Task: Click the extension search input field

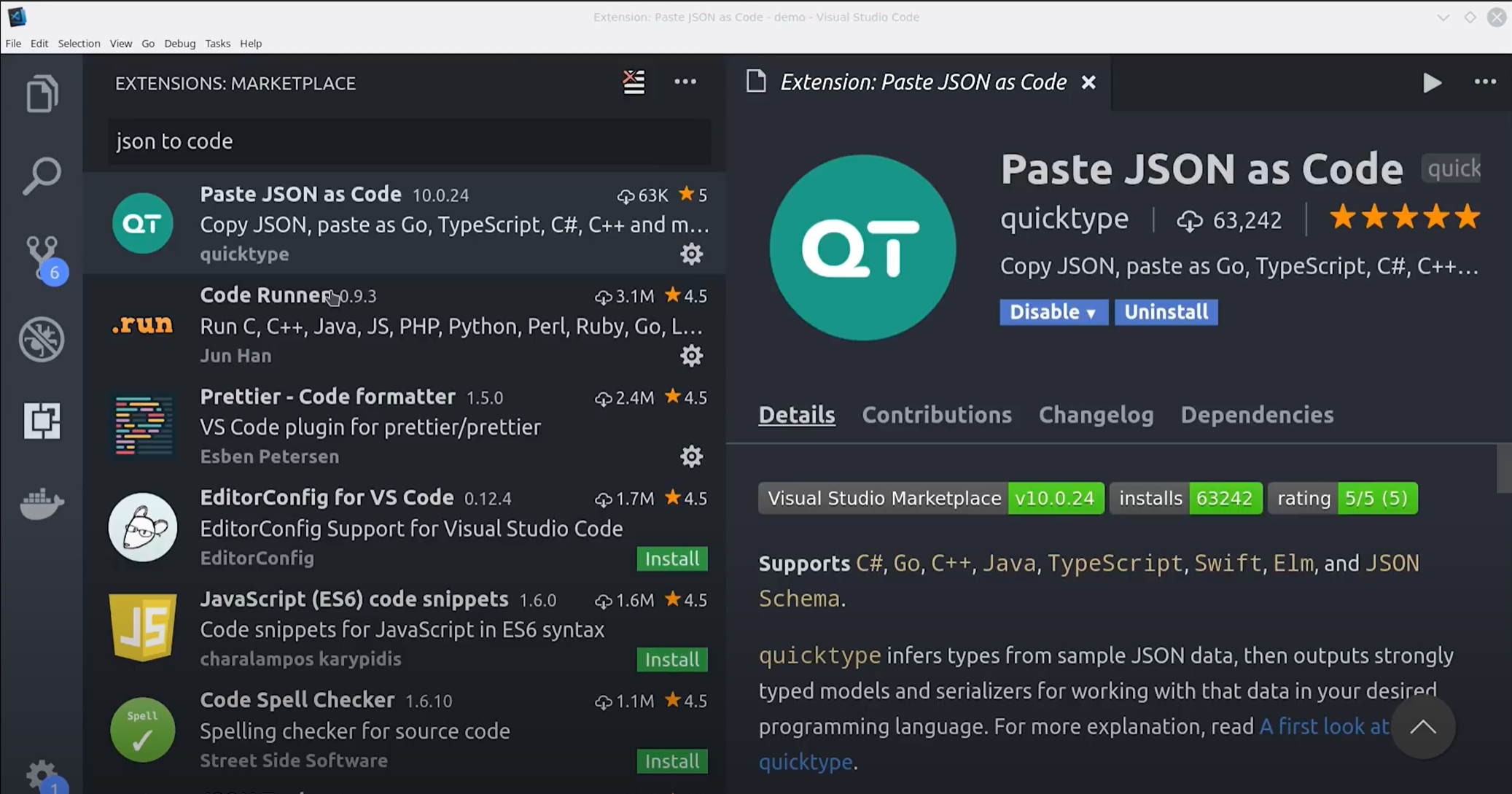Action: pyautogui.click(x=408, y=141)
